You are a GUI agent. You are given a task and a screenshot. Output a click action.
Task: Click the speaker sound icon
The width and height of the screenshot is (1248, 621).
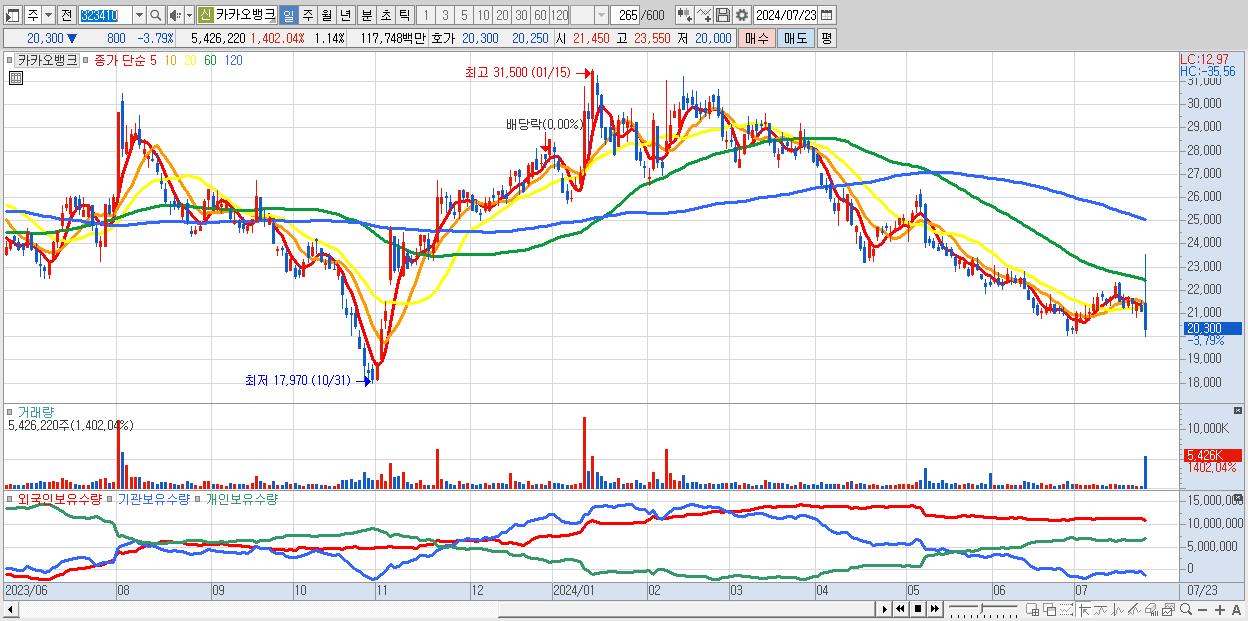pos(175,15)
